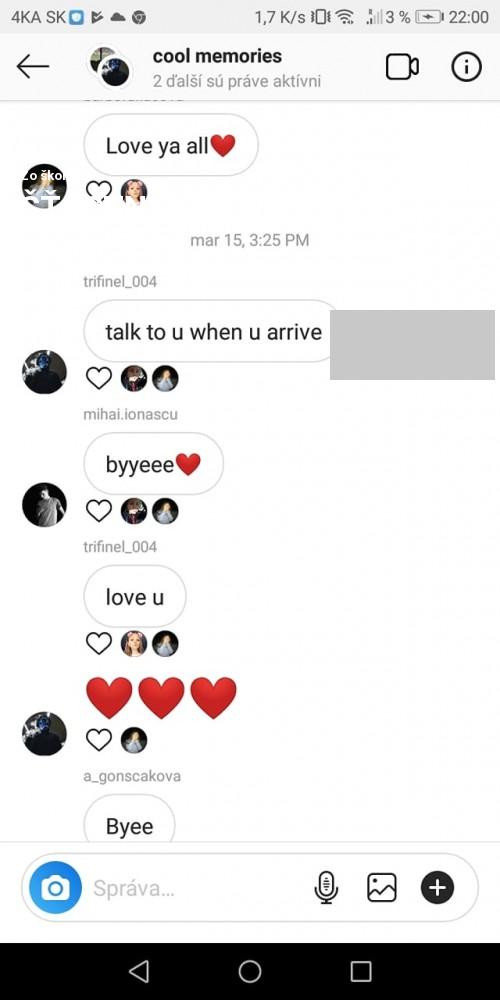The height and width of the screenshot is (1000, 500).
Task: Open the mihai.ionascu username label
Action: click(x=131, y=415)
